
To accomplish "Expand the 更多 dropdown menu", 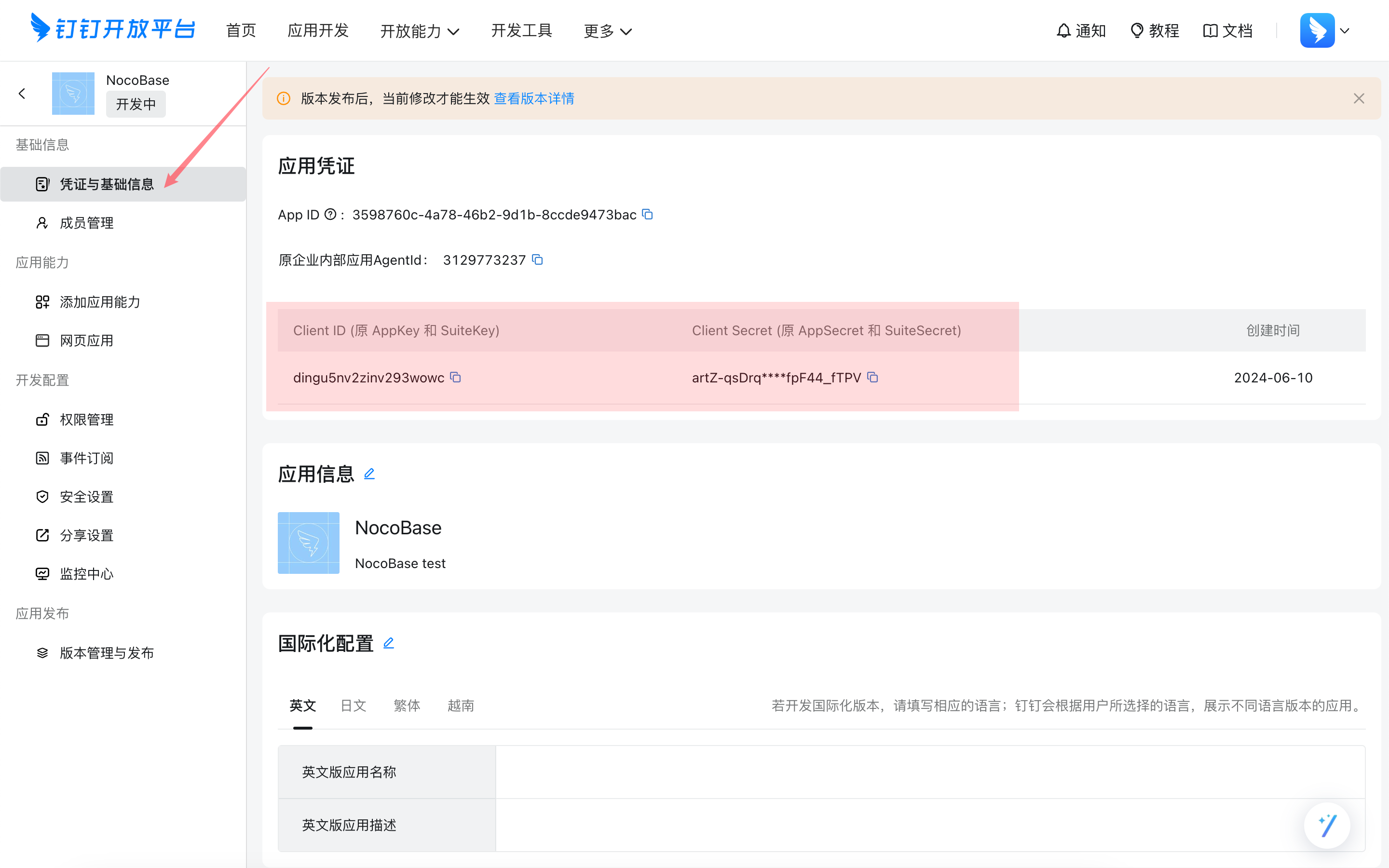I will [x=607, y=31].
